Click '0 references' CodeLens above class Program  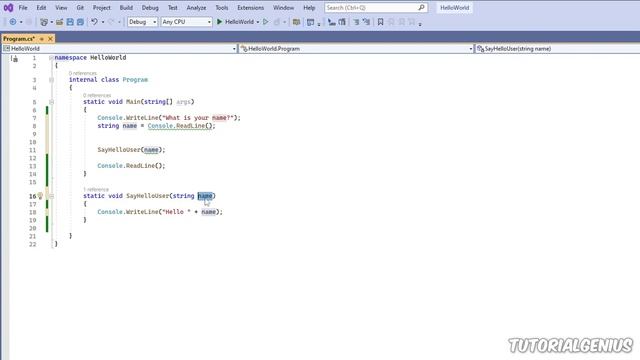[x=82, y=73]
